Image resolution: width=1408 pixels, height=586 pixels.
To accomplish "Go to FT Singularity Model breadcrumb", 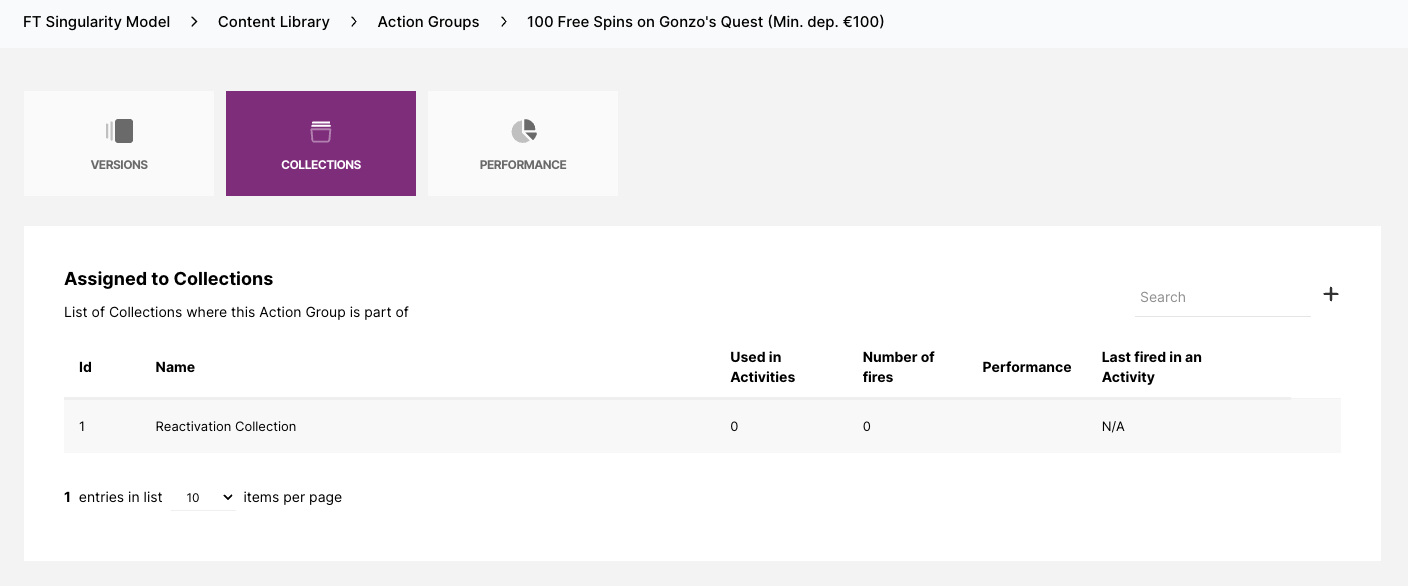I will [97, 22].
